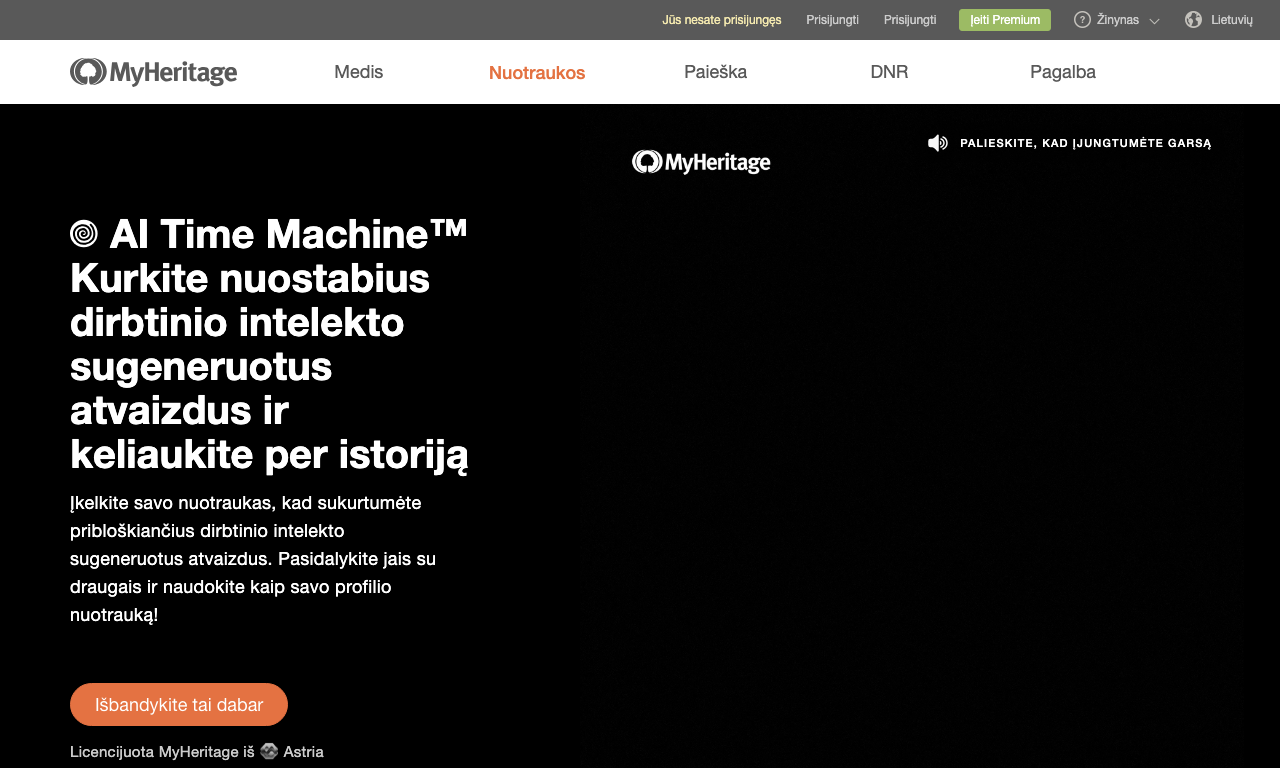Click Prisijungti link beside Įeiti Premium button
Image resolution: width=1280 pixels, height=768 pixels.
[910, 20]
